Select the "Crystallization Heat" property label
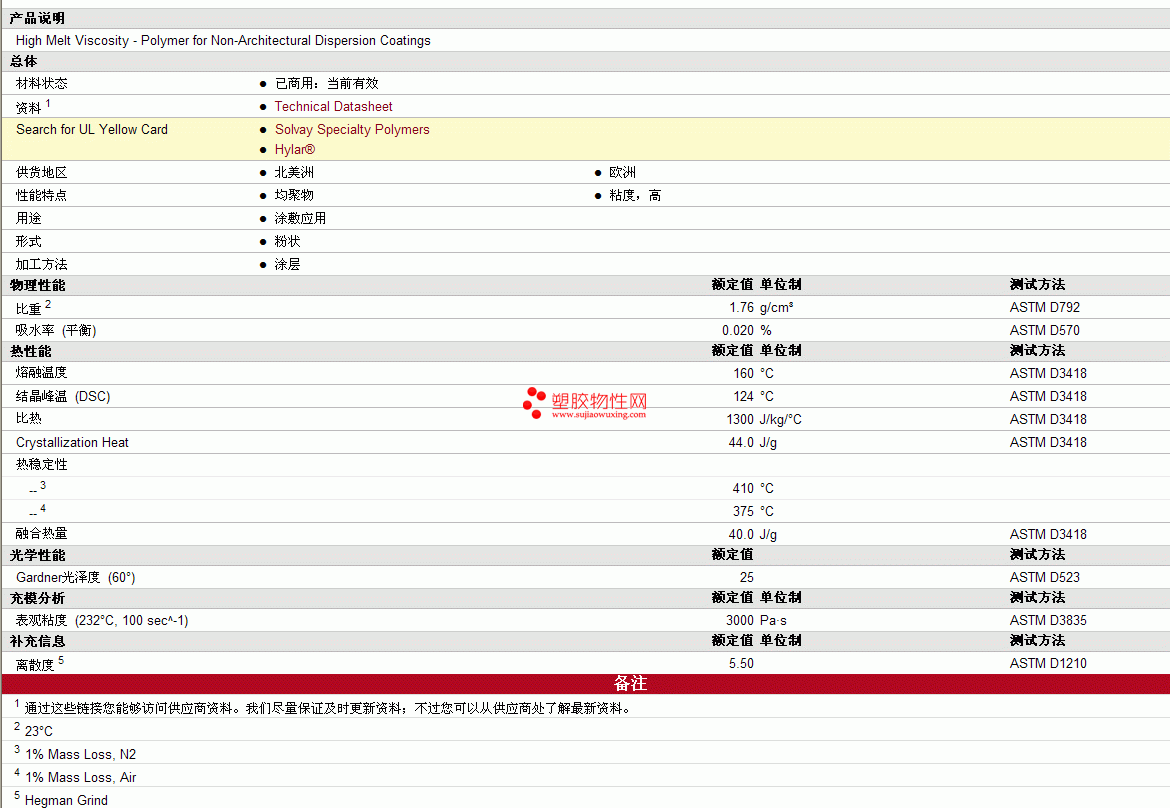1170x808 pixels. click(x=72, y=443)
